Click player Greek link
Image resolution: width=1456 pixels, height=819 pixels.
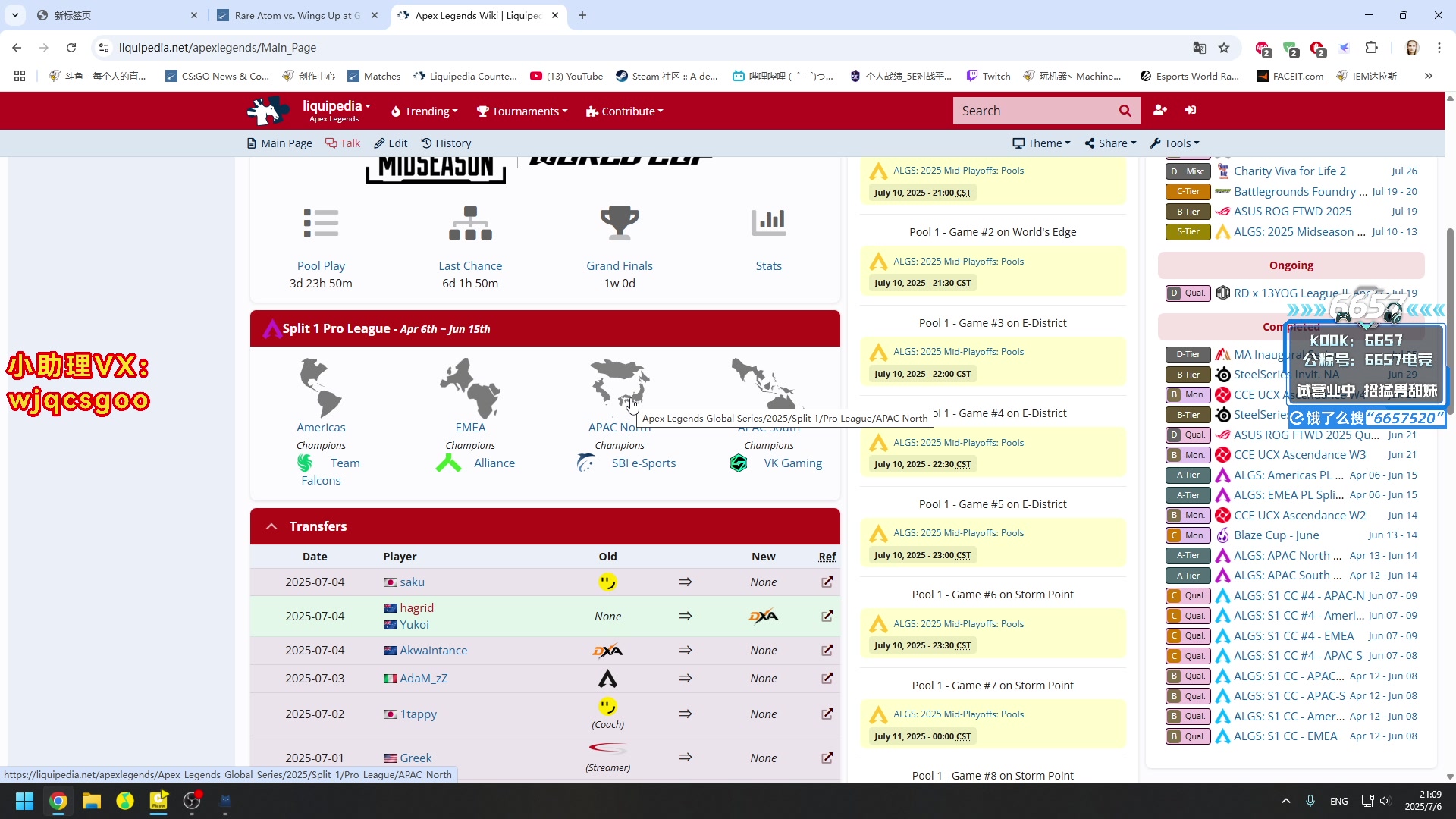pyautogui.click(x=416, y=758)
